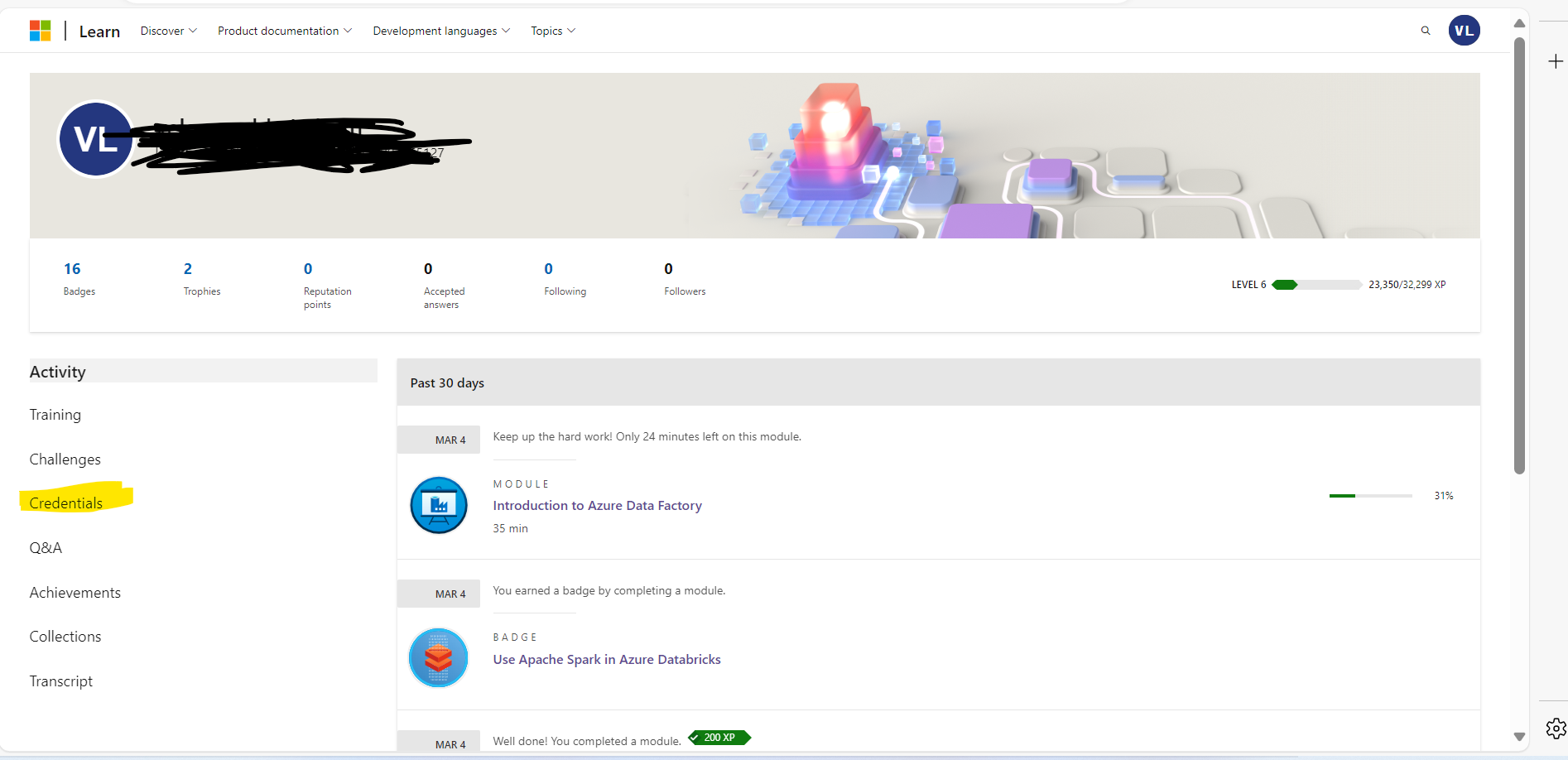Expand the Product documentation dropdown
Screen dimensions: 1568x760
point(285,31)
